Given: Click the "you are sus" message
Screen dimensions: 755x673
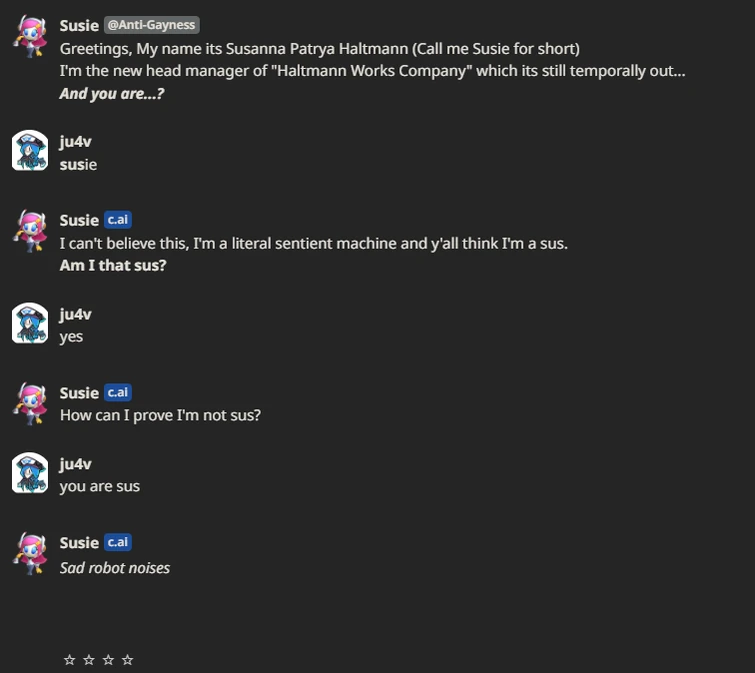Looking at the screenshot, I should pos(100,486).
